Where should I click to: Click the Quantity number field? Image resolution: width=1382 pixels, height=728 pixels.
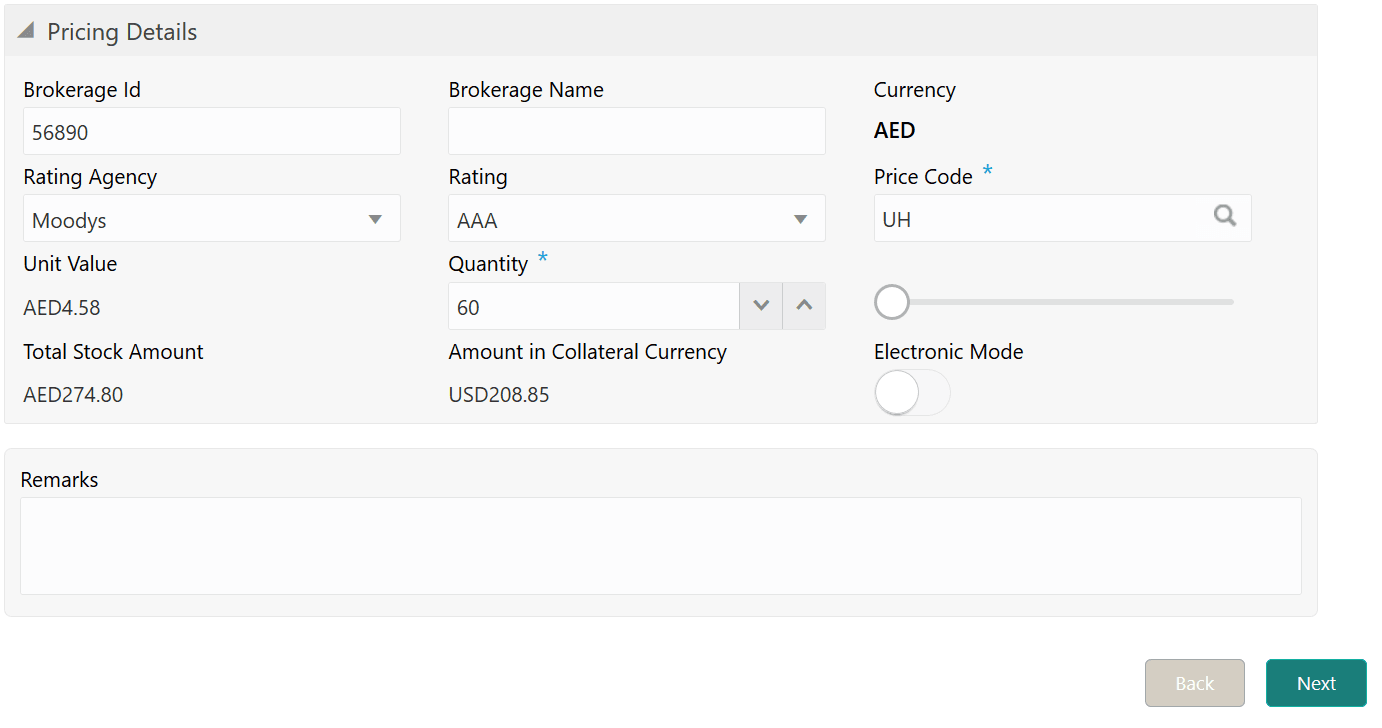coord(593,307)
